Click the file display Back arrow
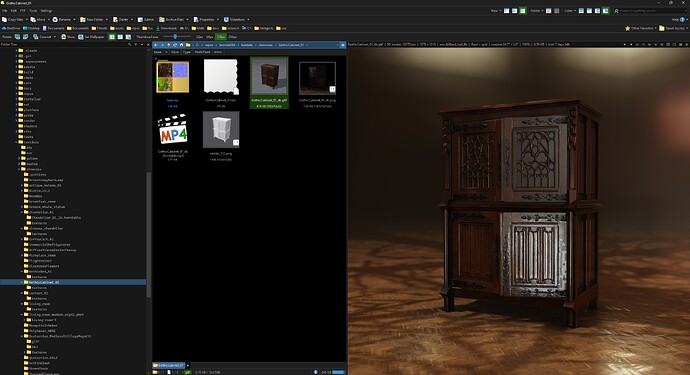 [x=156, y=45]
